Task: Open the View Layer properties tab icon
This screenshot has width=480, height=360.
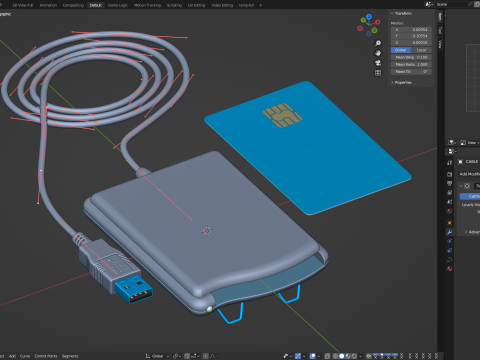Action: click(x=450, y=193)
